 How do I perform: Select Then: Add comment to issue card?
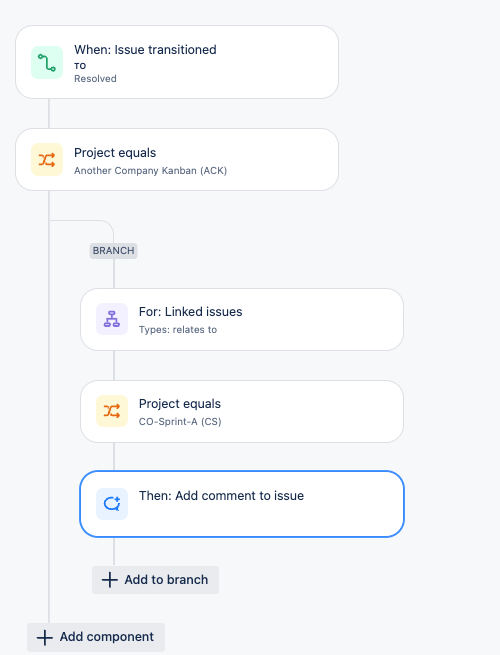241,504
